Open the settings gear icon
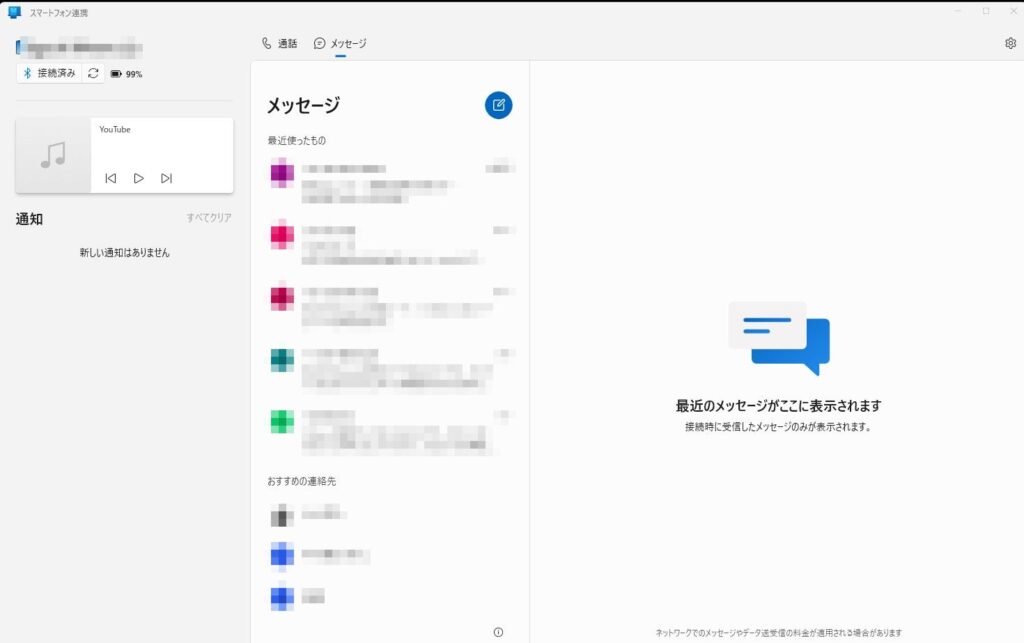Image resolution: width=1024 pixels, height=643 pixels. point(1010,44)
